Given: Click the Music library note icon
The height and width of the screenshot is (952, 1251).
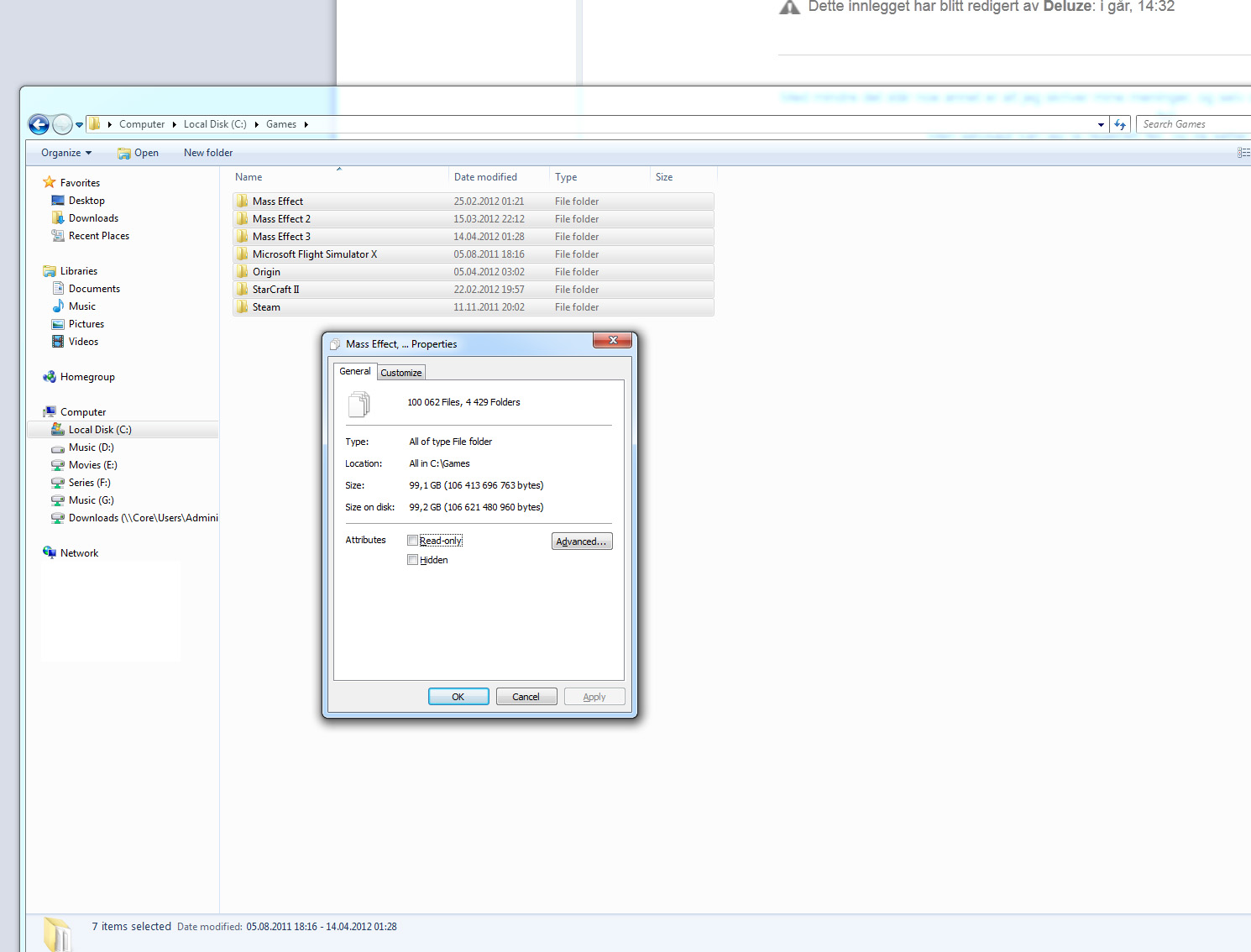Looking at the screenshot, I should 58,306.
